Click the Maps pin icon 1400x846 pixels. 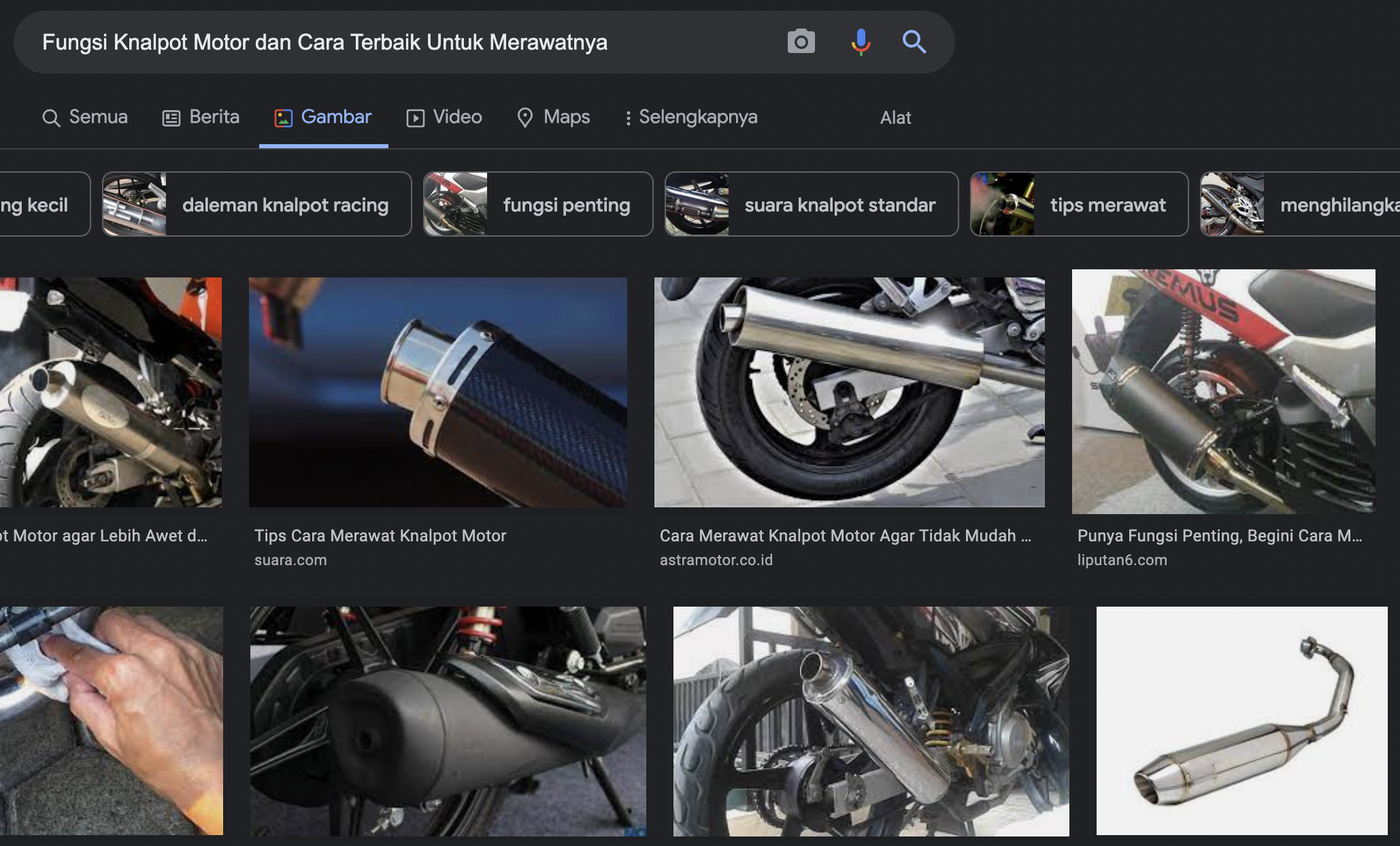(x=524, y=118)
